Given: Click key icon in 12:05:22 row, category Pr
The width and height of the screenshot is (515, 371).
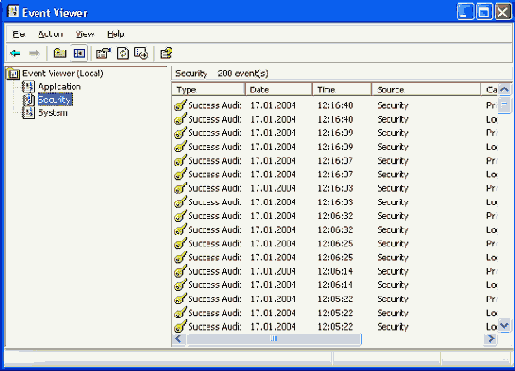Looking at the screenshot, I should 180,299.
